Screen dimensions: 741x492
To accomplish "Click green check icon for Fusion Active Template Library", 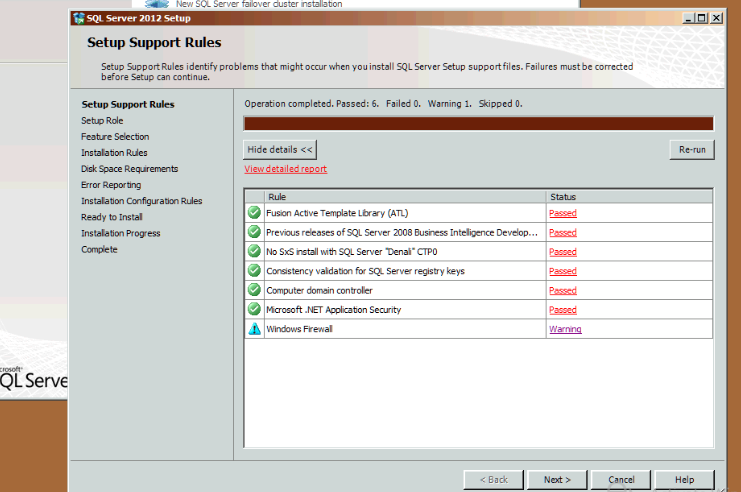I will pyautogui.click(x=254, y=213).
